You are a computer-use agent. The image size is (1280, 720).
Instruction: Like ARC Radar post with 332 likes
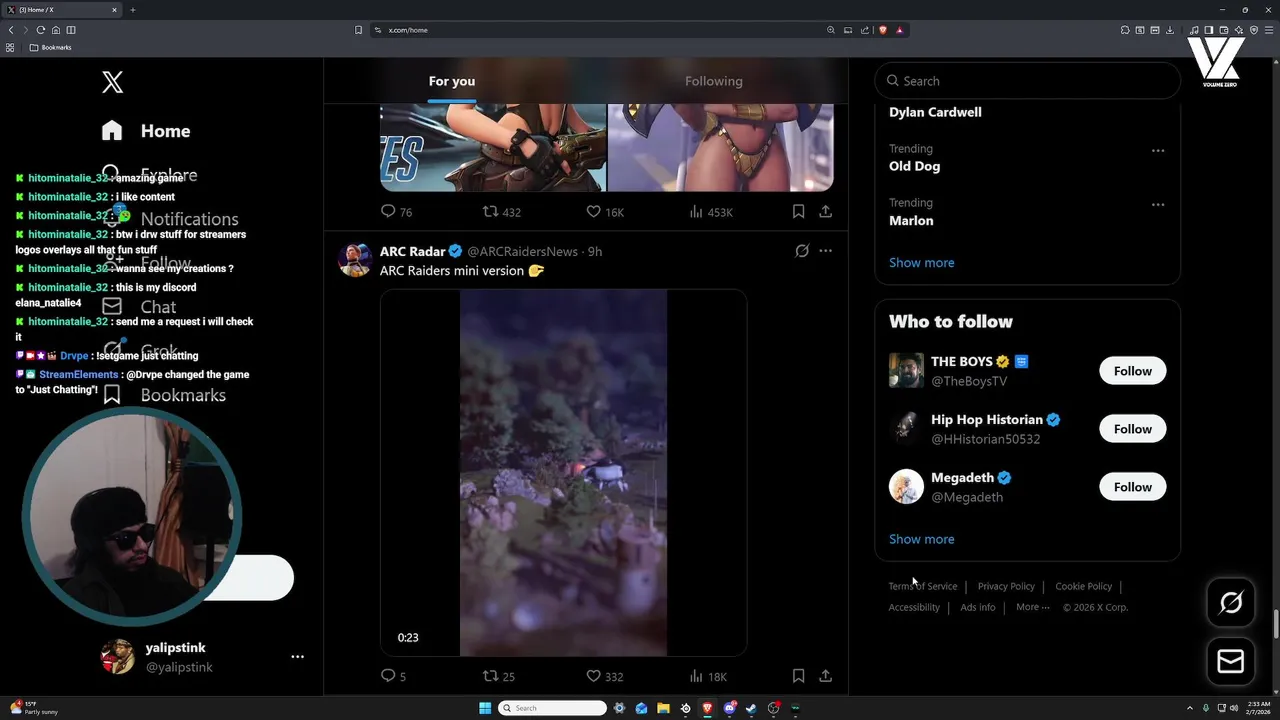(605, 676)
